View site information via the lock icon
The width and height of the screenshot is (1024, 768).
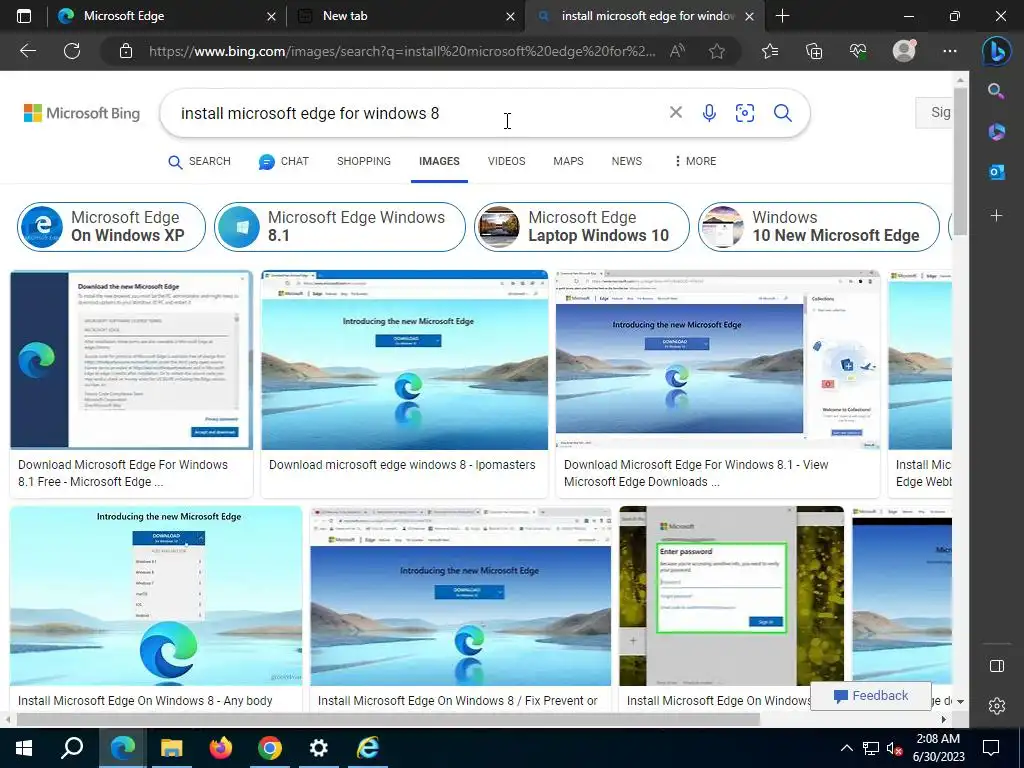pos(126,51)
